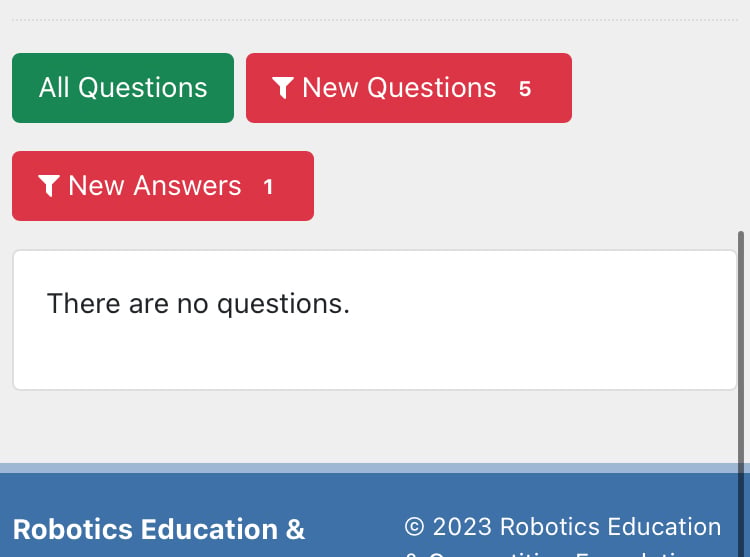Click the copyright © symbol in footer
Screen dimensions: 750x557
[414, 527]
